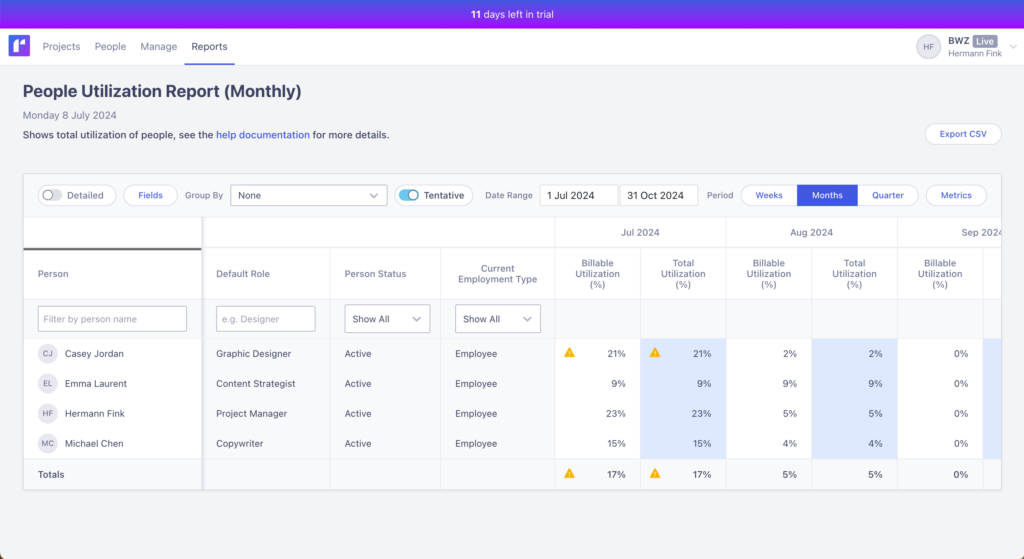Click warning icon in Casey Jordan's Total Utilization
The image size is (1024, 559).
point(655,353)
